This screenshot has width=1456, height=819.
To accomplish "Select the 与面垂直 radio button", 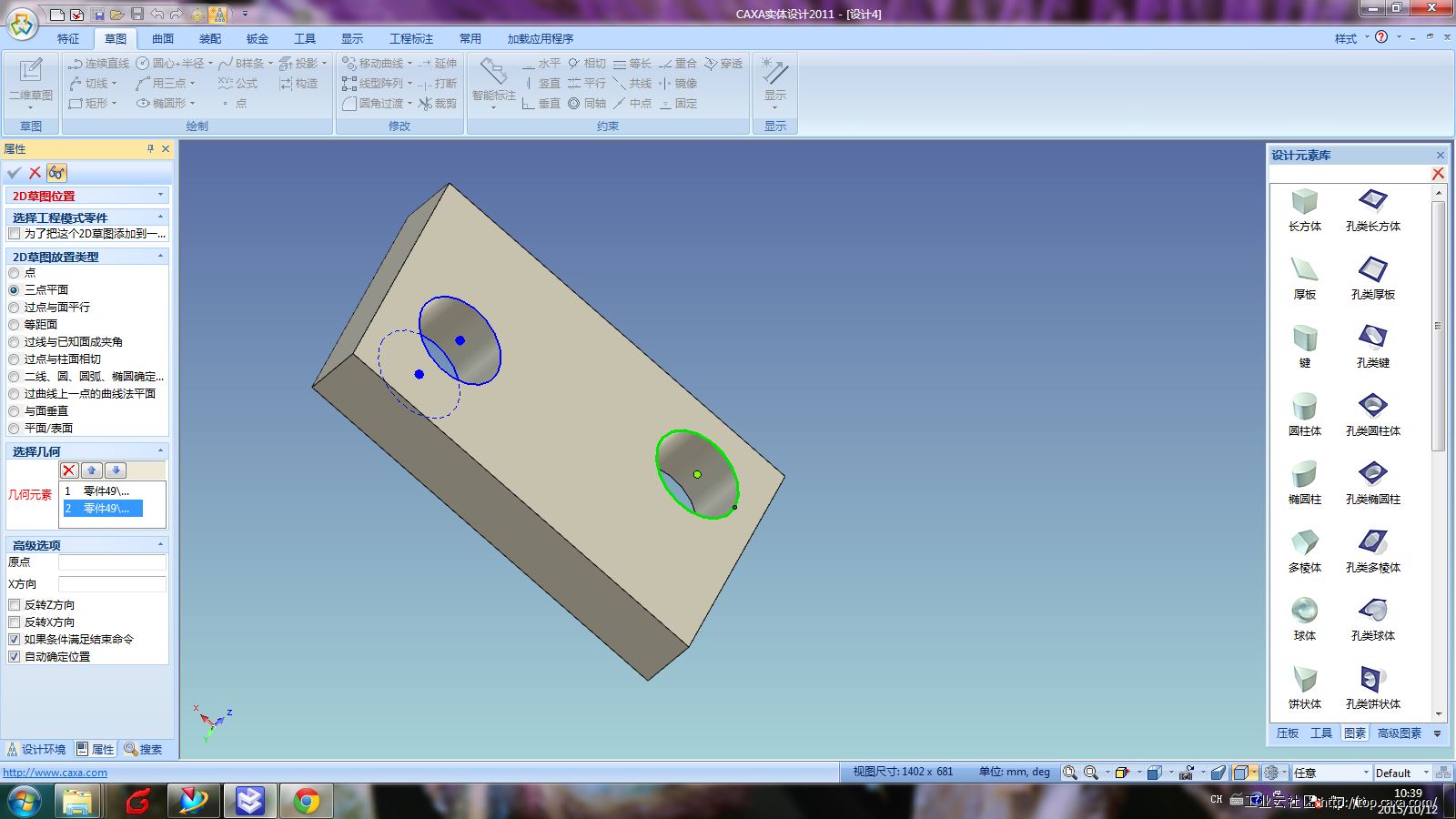I will (14, 411).
